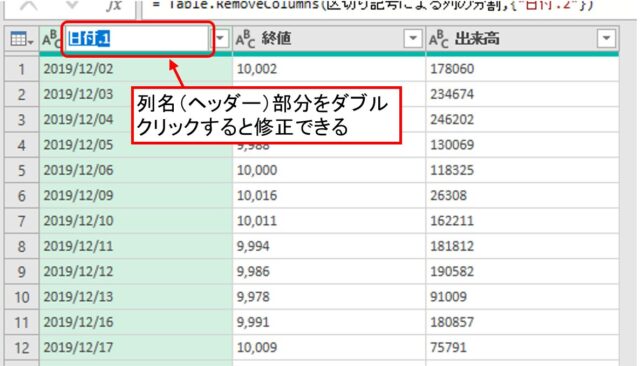Click the date cell 2019/12/16
640x366 pixels.
tap(136, 322)
